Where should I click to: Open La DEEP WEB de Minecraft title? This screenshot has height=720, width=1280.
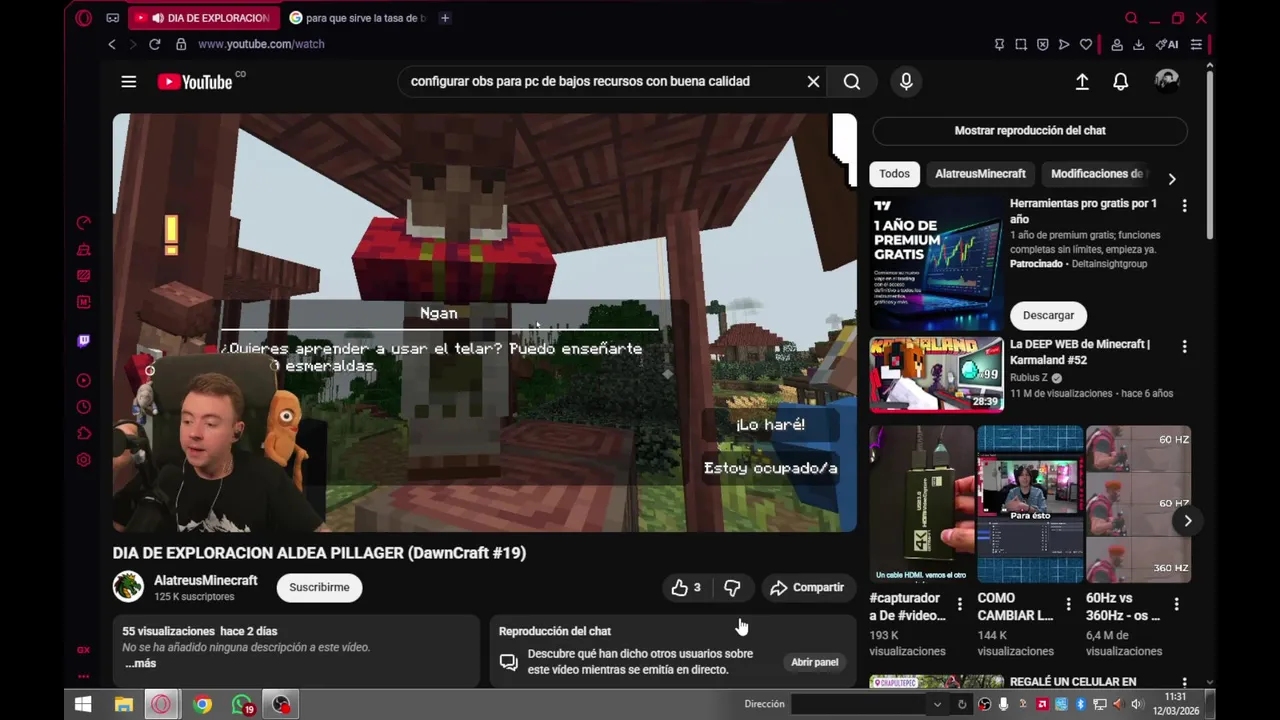[1080, 352]
